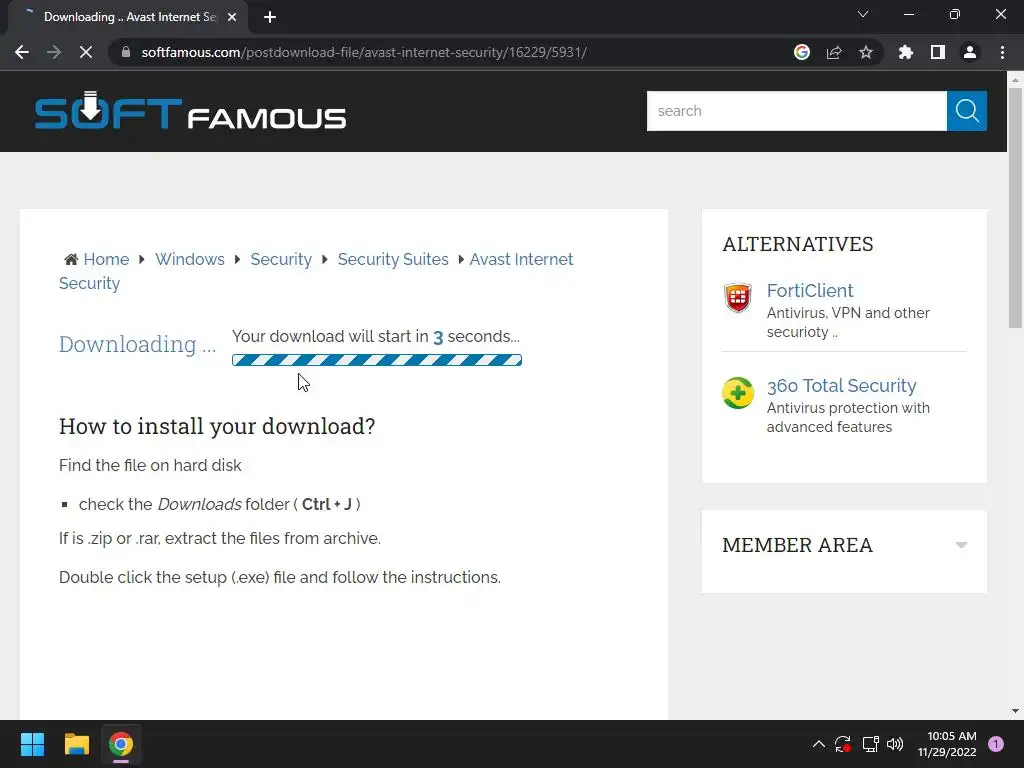The width and height of the screenshot is (1024, 768).
Task: Click 'Your download will start in' countdown text
Action: 376,336
